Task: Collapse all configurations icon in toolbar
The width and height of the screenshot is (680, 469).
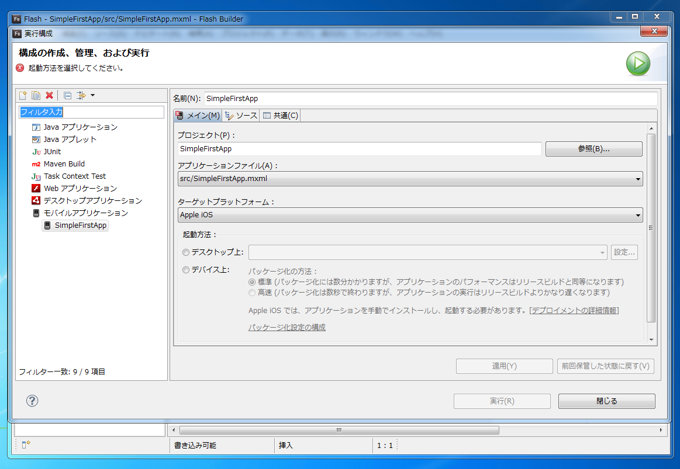Action: tap(68, 95)
